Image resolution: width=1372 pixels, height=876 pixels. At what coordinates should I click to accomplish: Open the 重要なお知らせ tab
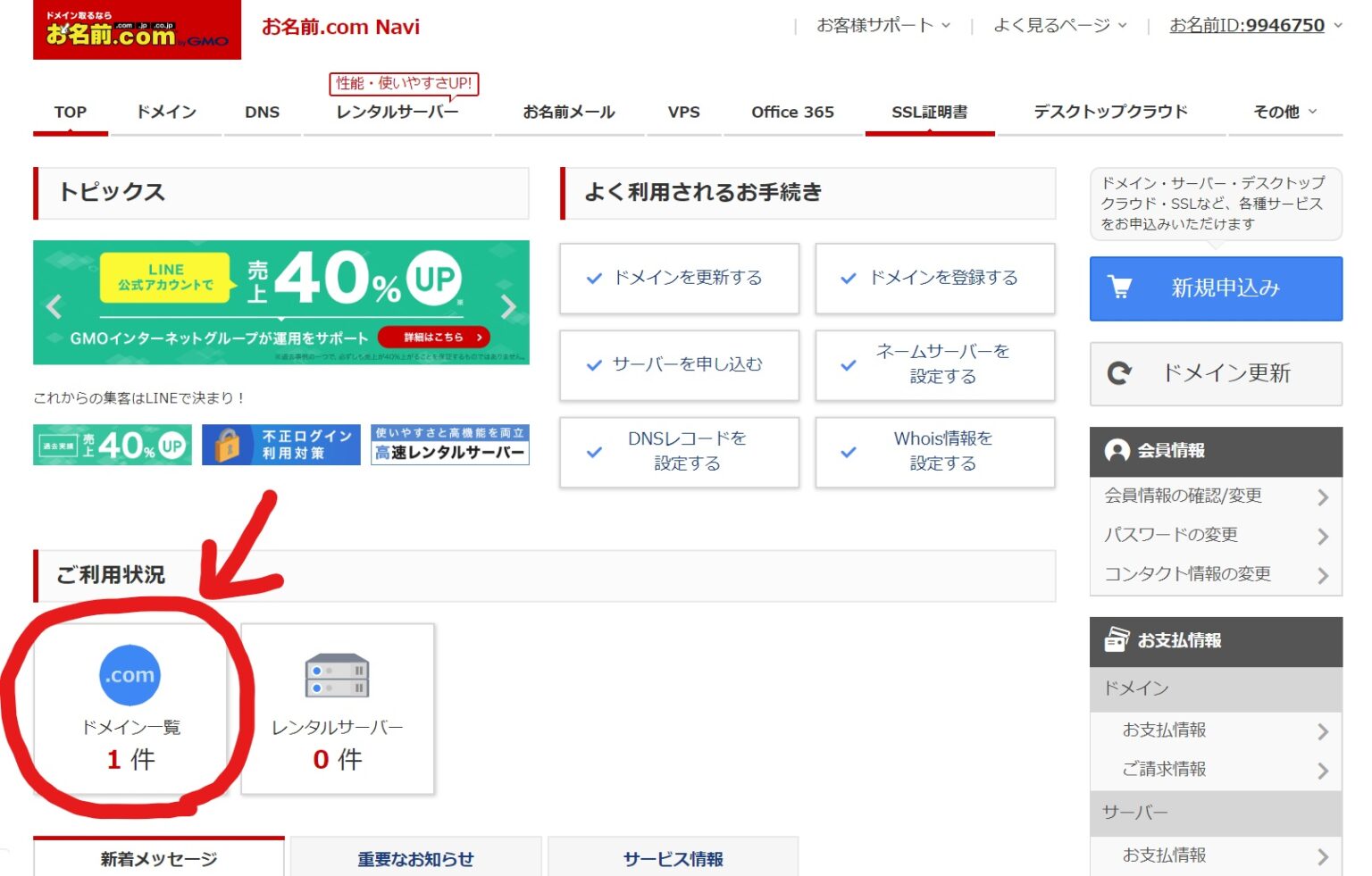click(x=416, y=858)
